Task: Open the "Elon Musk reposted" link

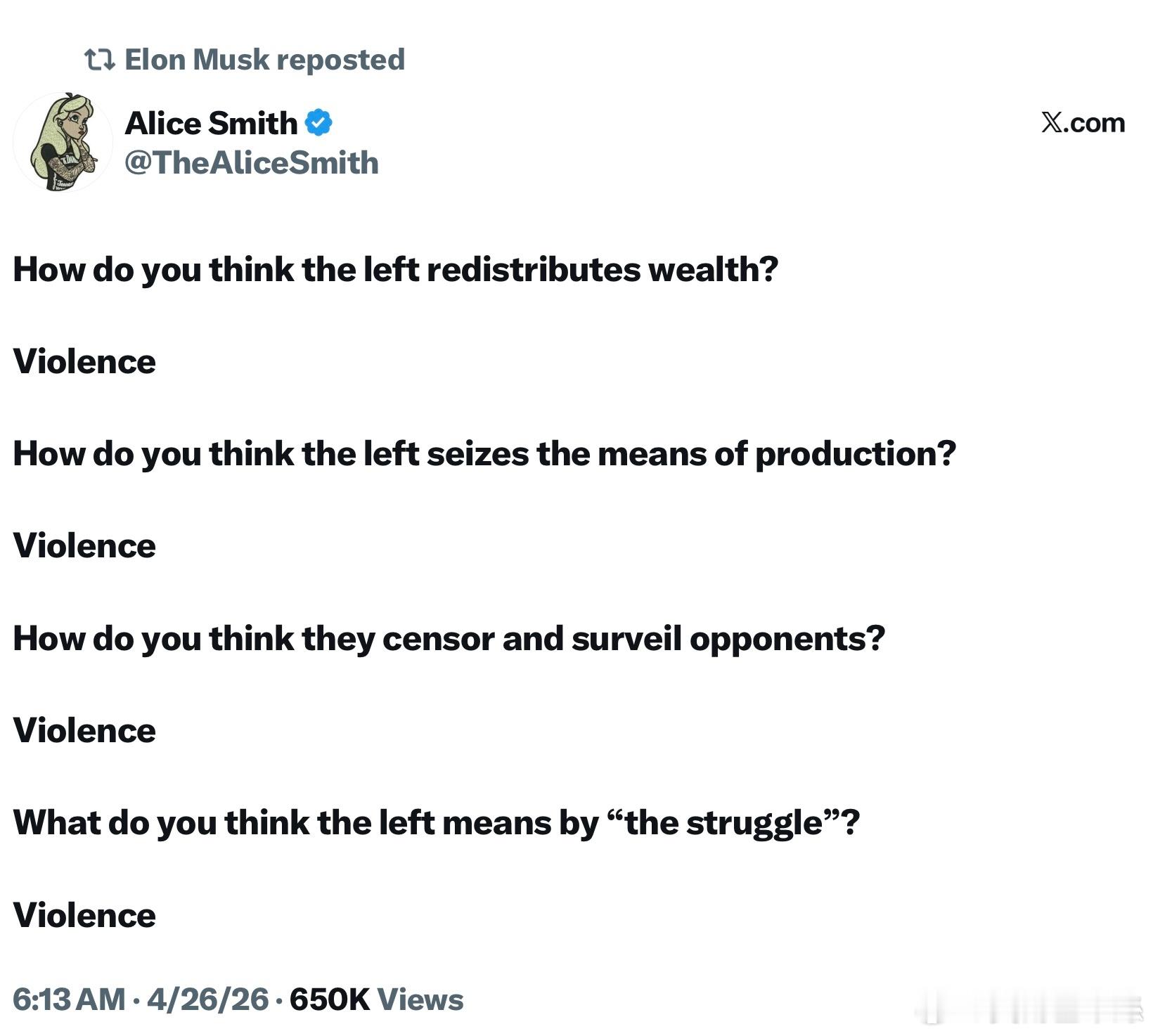Action: point(264,60)
